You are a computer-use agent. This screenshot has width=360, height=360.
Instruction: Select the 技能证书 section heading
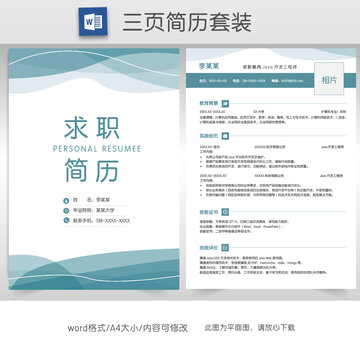pos(209,212)
